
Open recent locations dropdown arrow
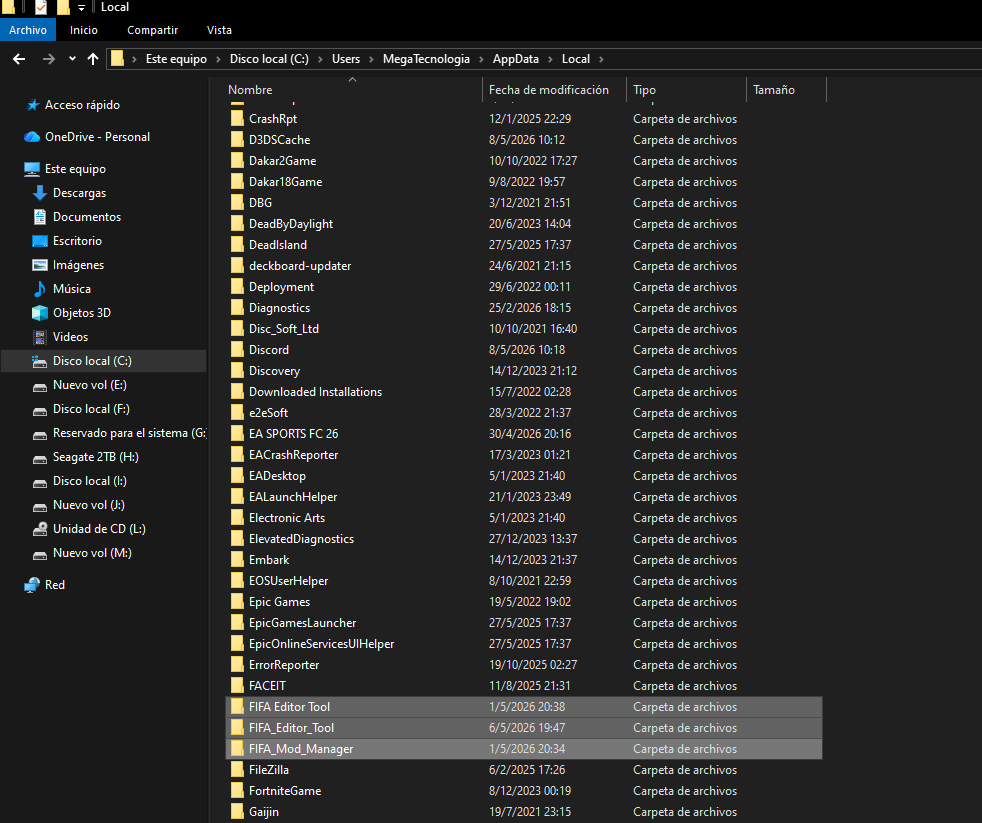(x=72, y=59)
